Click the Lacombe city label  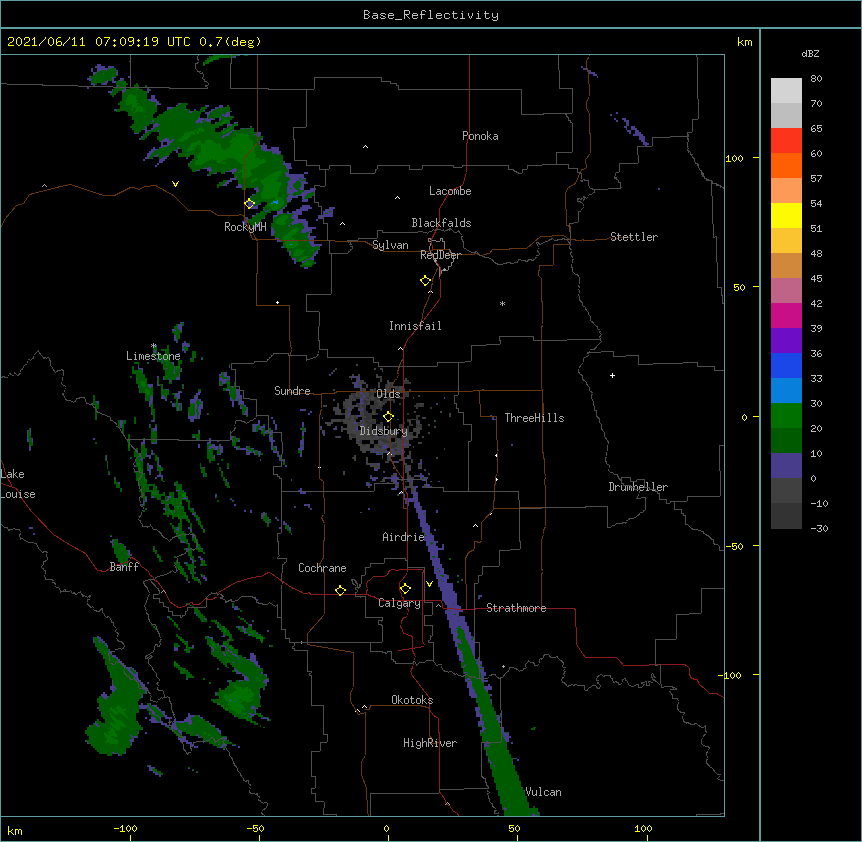coord(450,191)
